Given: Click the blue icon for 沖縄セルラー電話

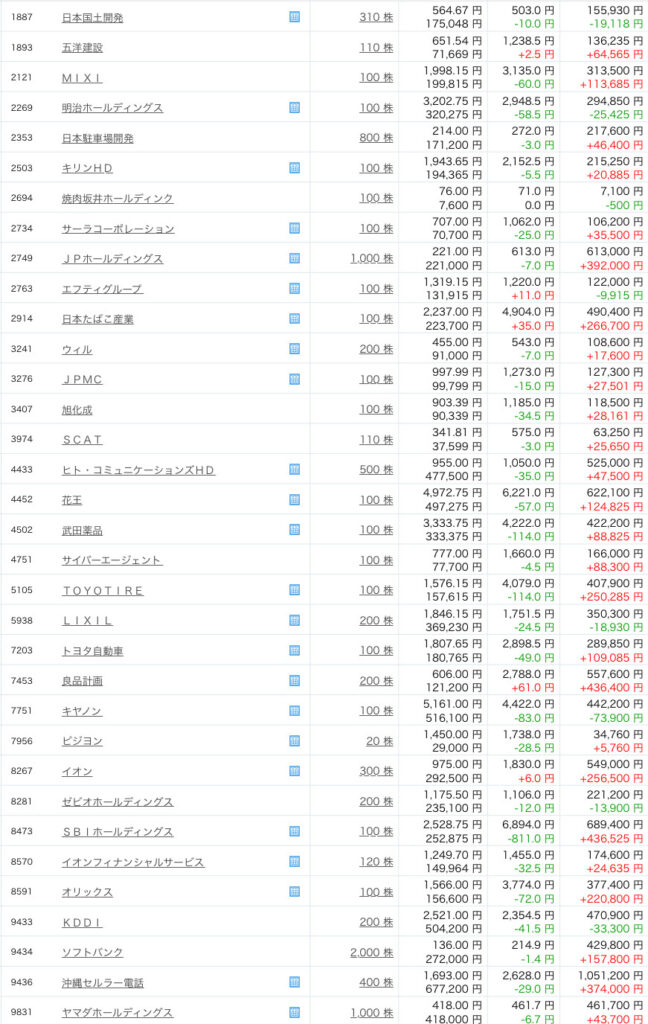Looking at the screenshot, I should click(295, 982).
